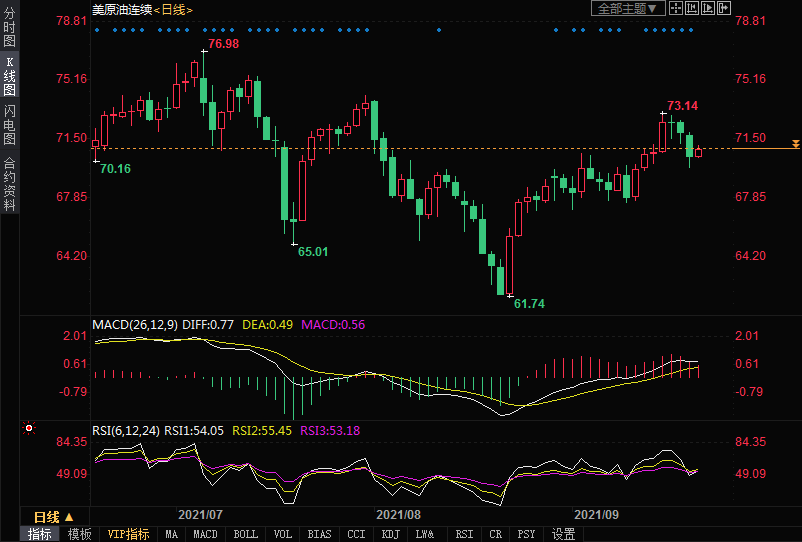Click the chart playback icon

pyautogui.click(x=708, y=8)
